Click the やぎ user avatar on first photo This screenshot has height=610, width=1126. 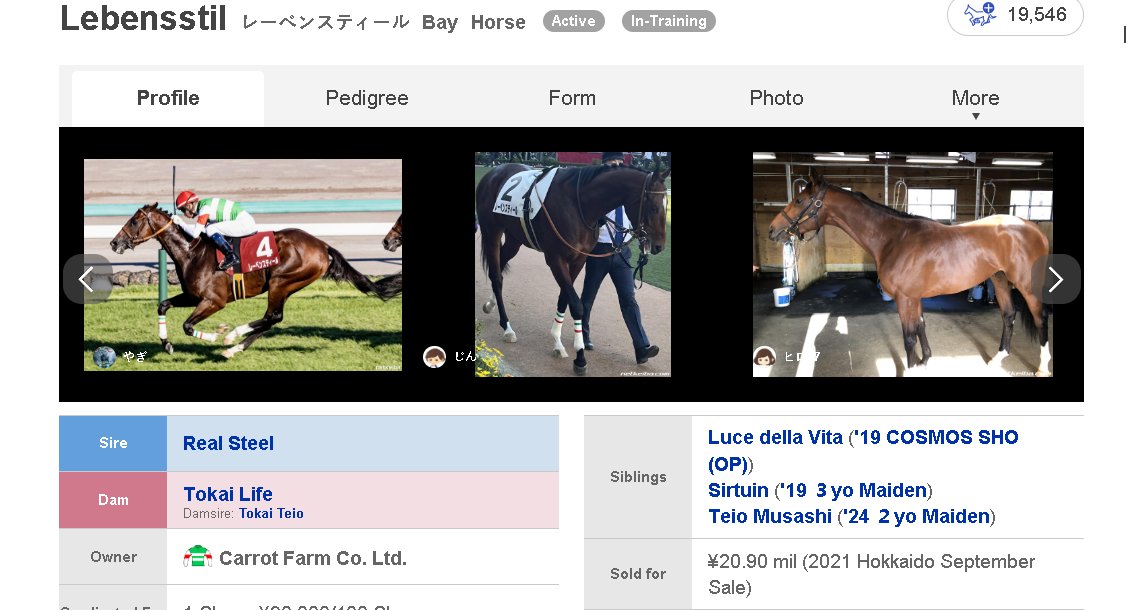tap(105, 356)
